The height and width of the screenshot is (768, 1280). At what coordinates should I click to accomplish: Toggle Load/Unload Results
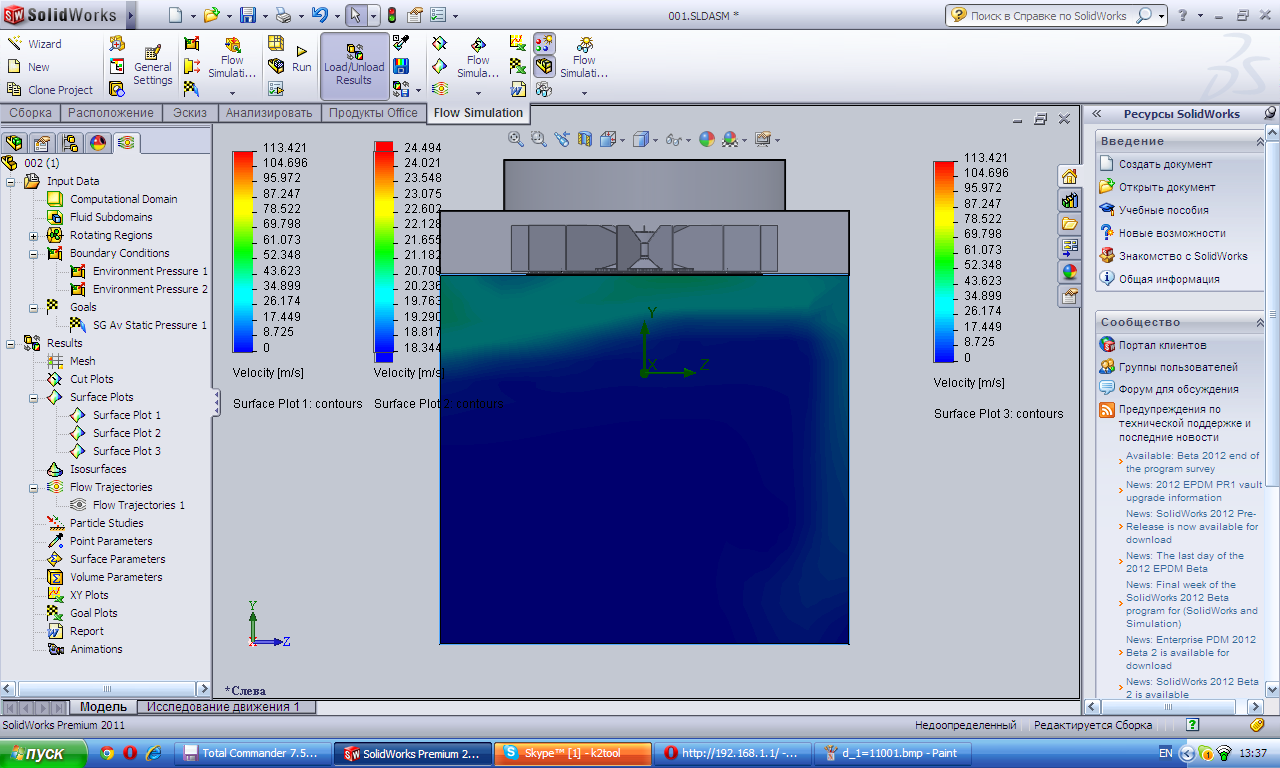tap(354, 65)
